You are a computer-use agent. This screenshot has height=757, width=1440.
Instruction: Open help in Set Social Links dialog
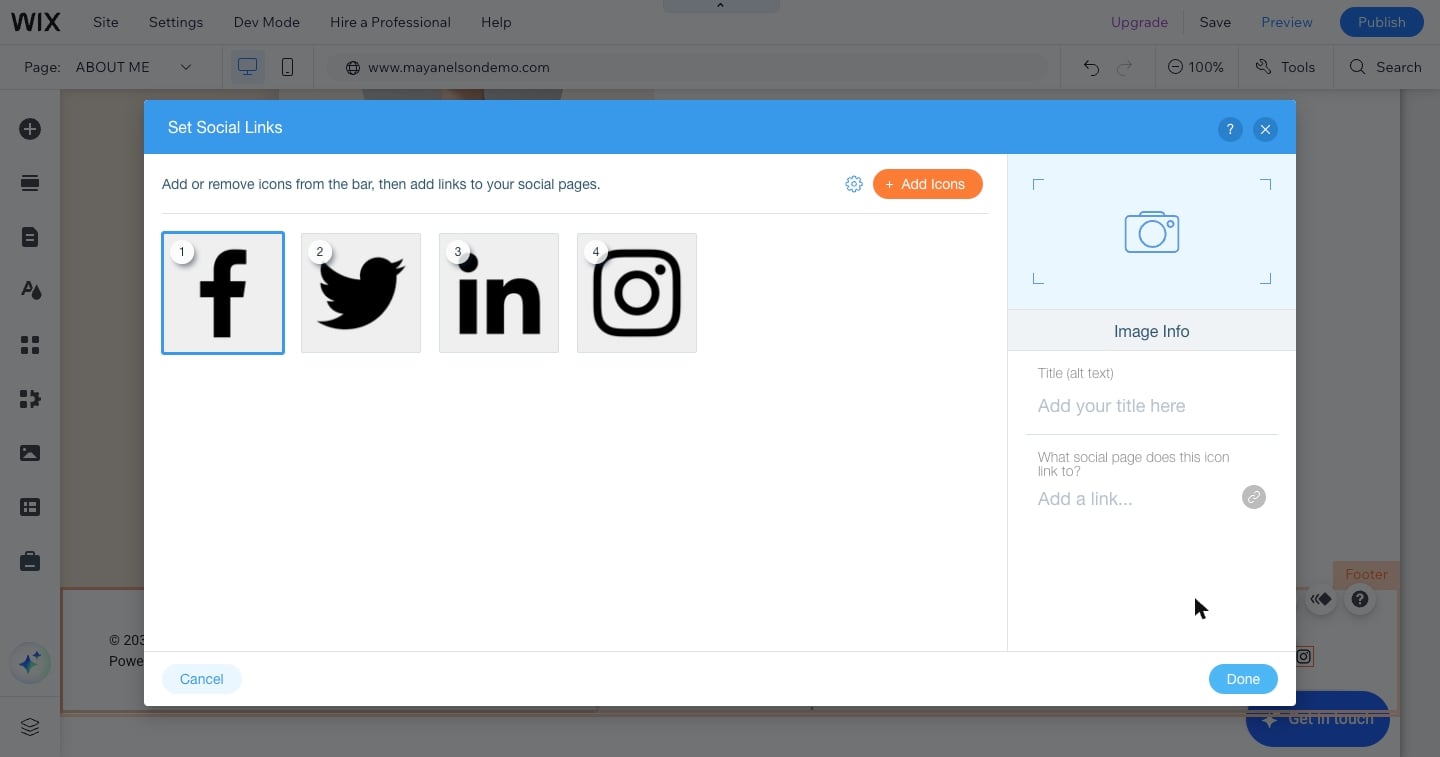tap(1230, 129)
